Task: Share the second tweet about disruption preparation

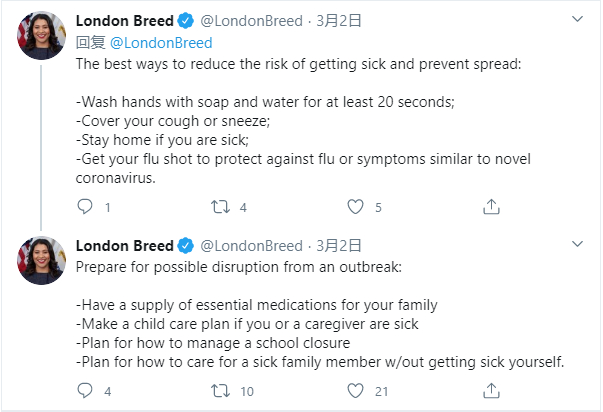Action: point(491,391)
